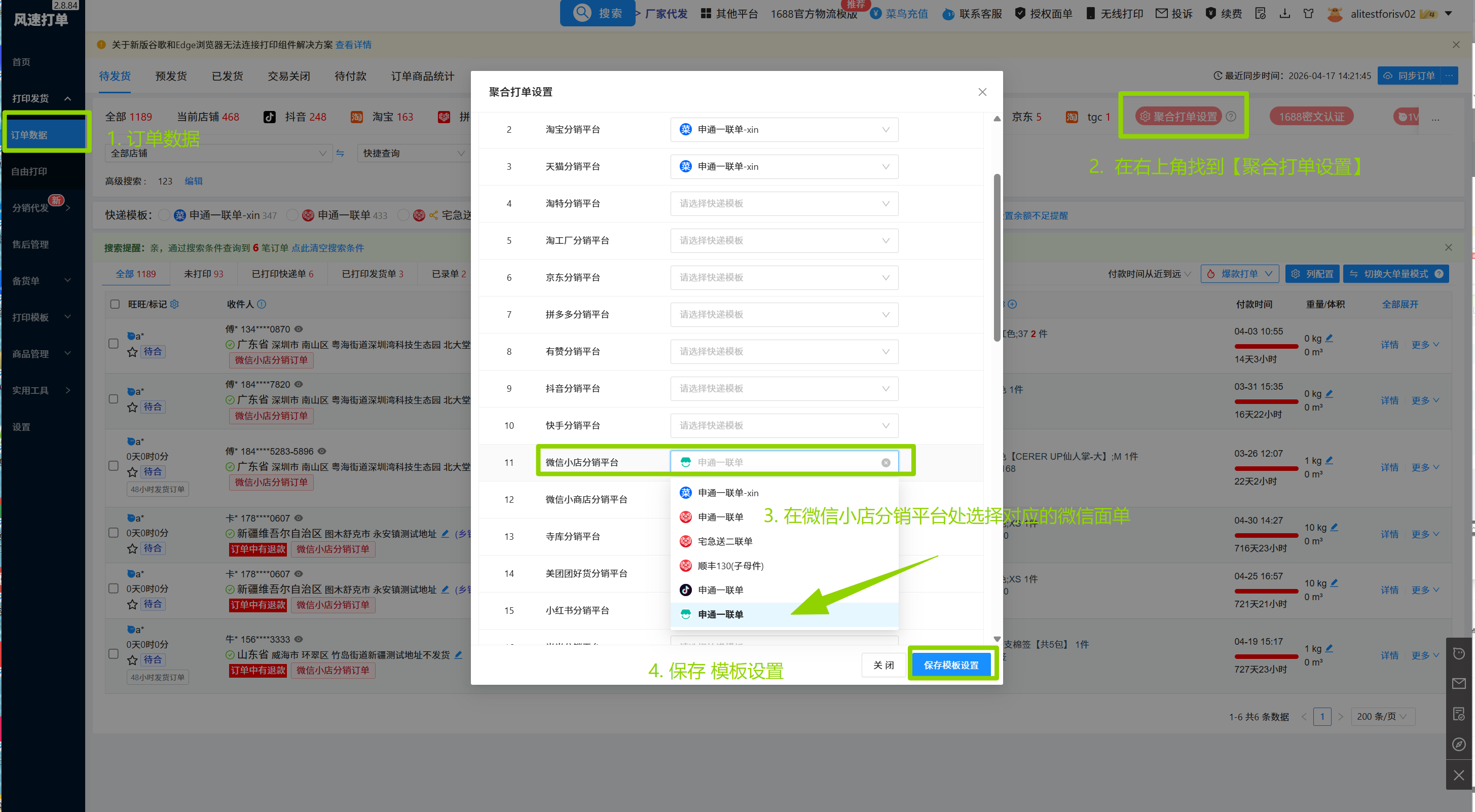This screenshot has height=812, width=1475.
Task: Dismiss the browser notice banner
Action: pos(1456,45)
